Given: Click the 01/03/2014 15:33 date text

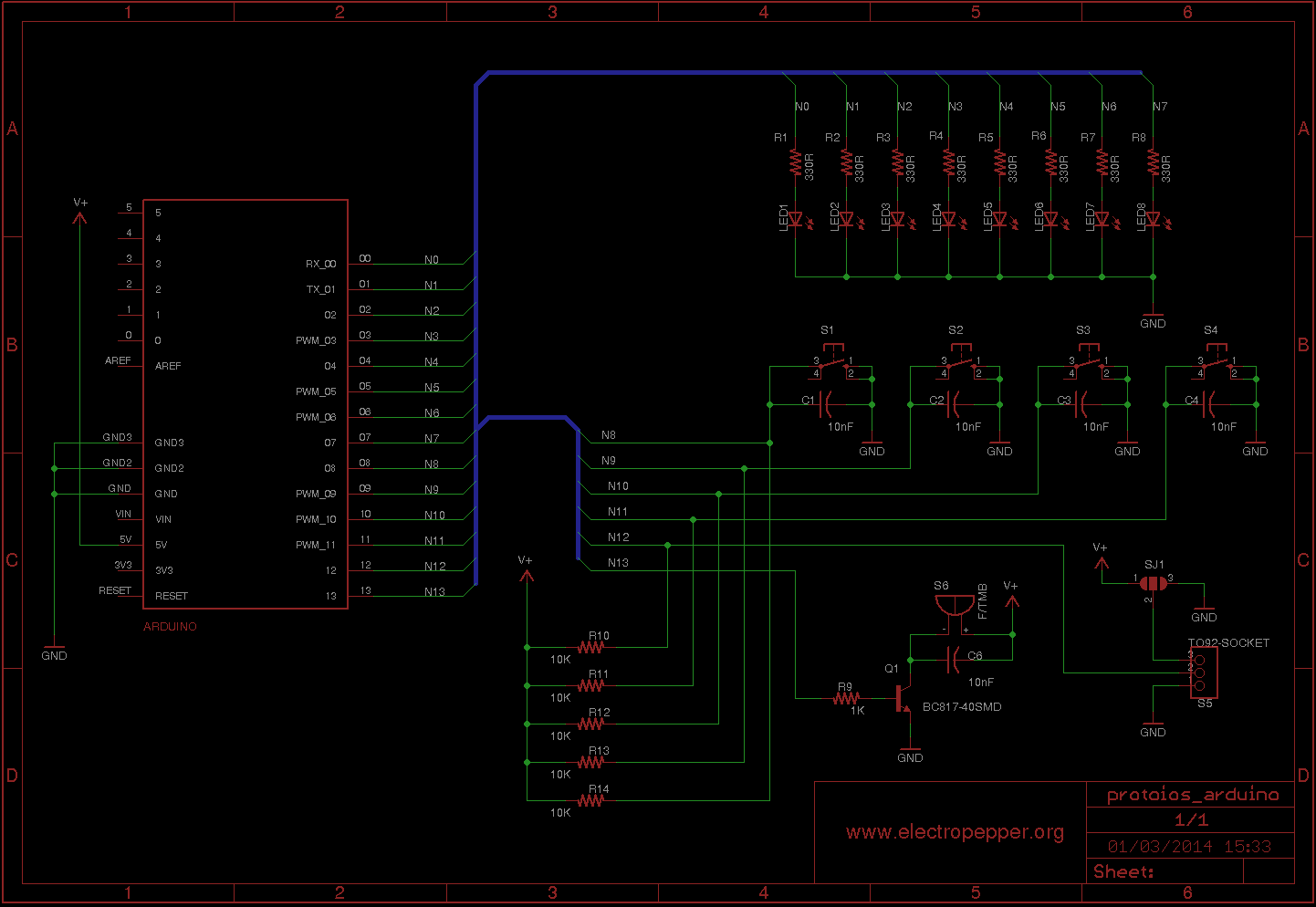Looking at the screenshot, I should (1189, 847).
